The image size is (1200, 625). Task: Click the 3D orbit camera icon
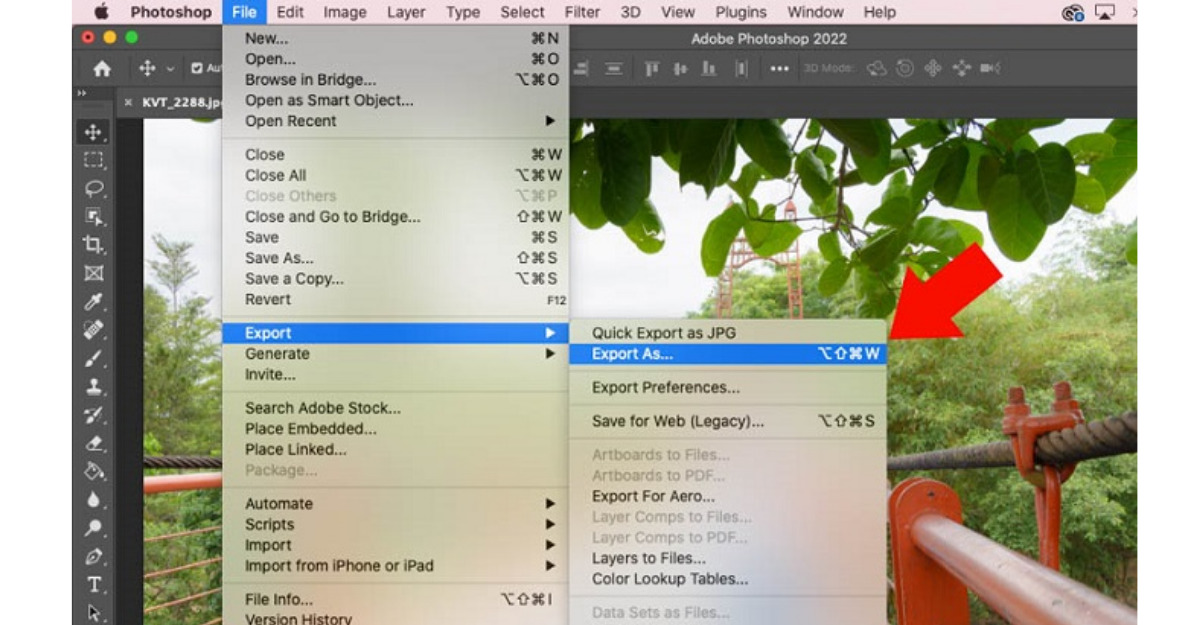877,69
